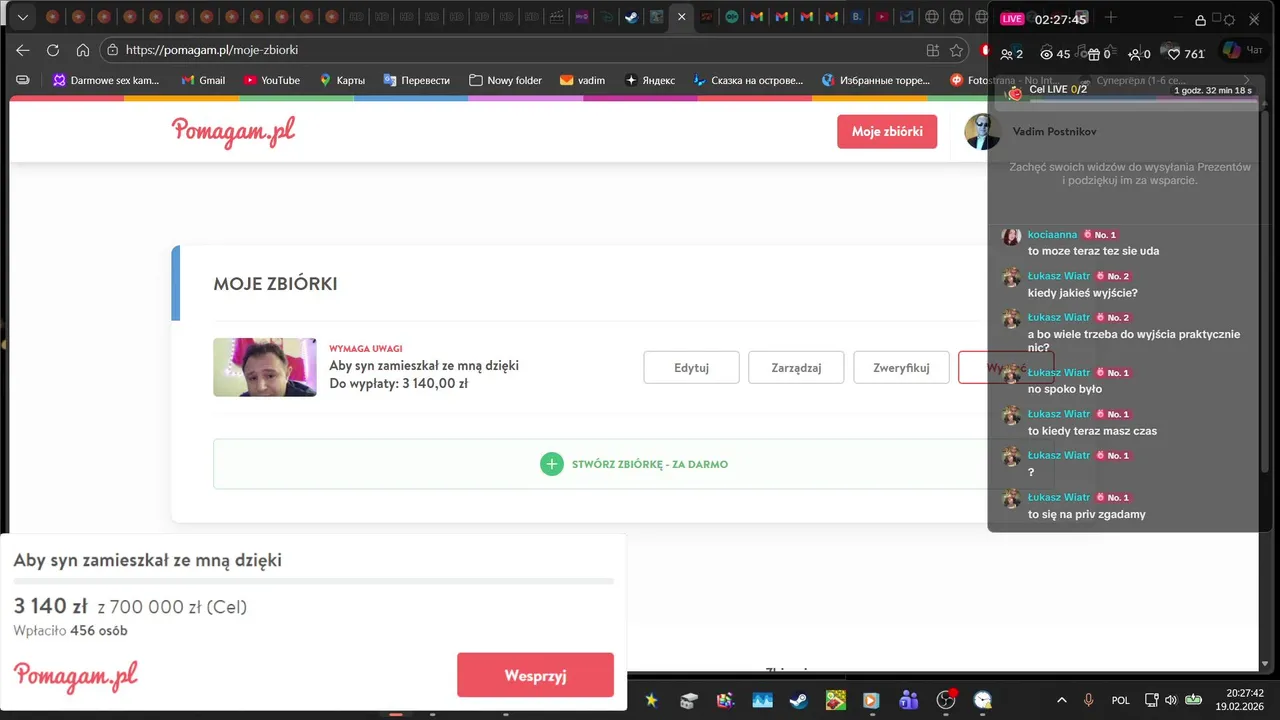Open the Сказка на острове bookmark
The image size is (1280, 720).
(x=749, y=80)
